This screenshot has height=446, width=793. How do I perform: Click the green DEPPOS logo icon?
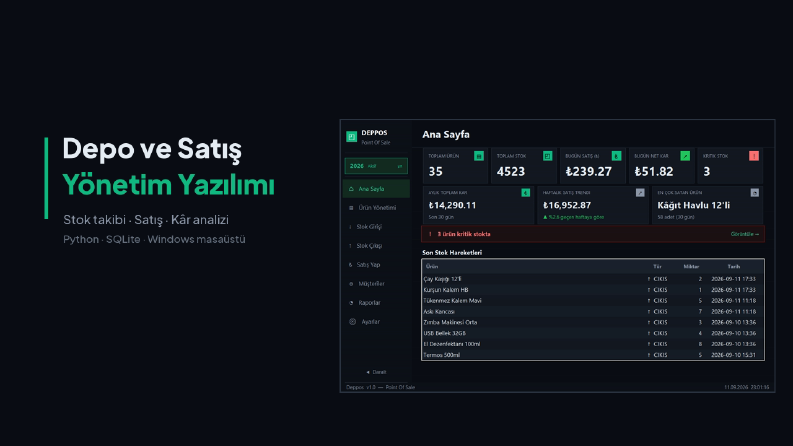pyautogui.click(x=351, y=137)
